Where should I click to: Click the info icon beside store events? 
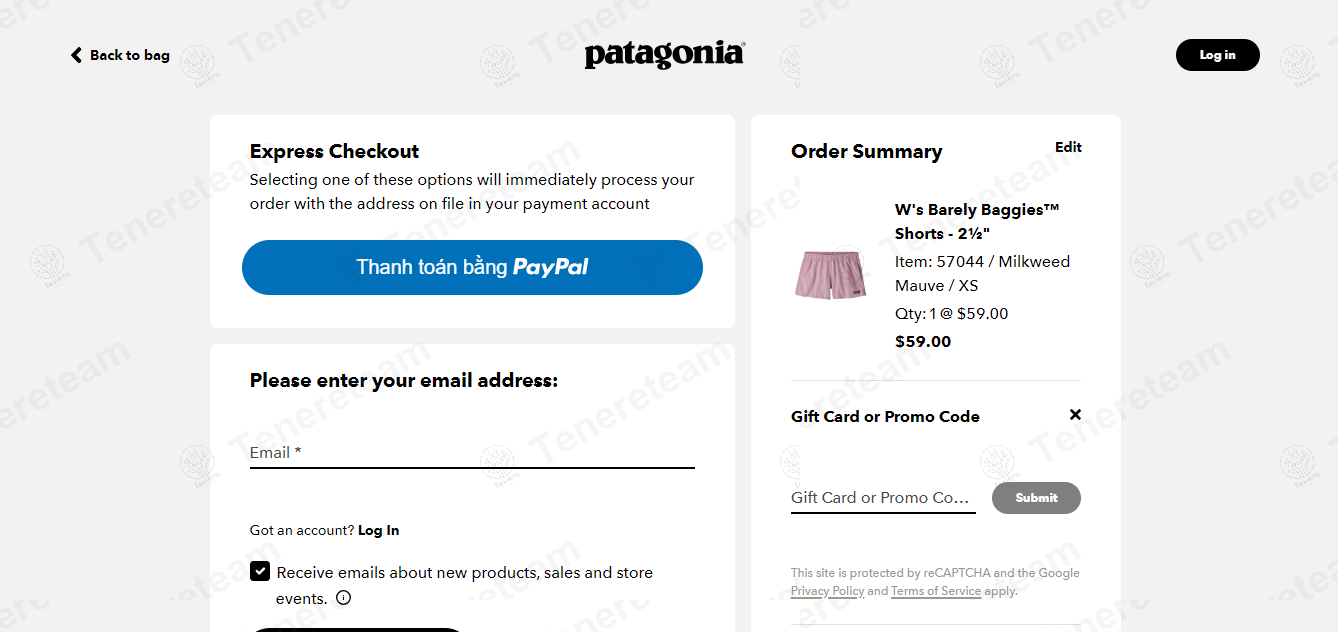(x=343, y=598)
